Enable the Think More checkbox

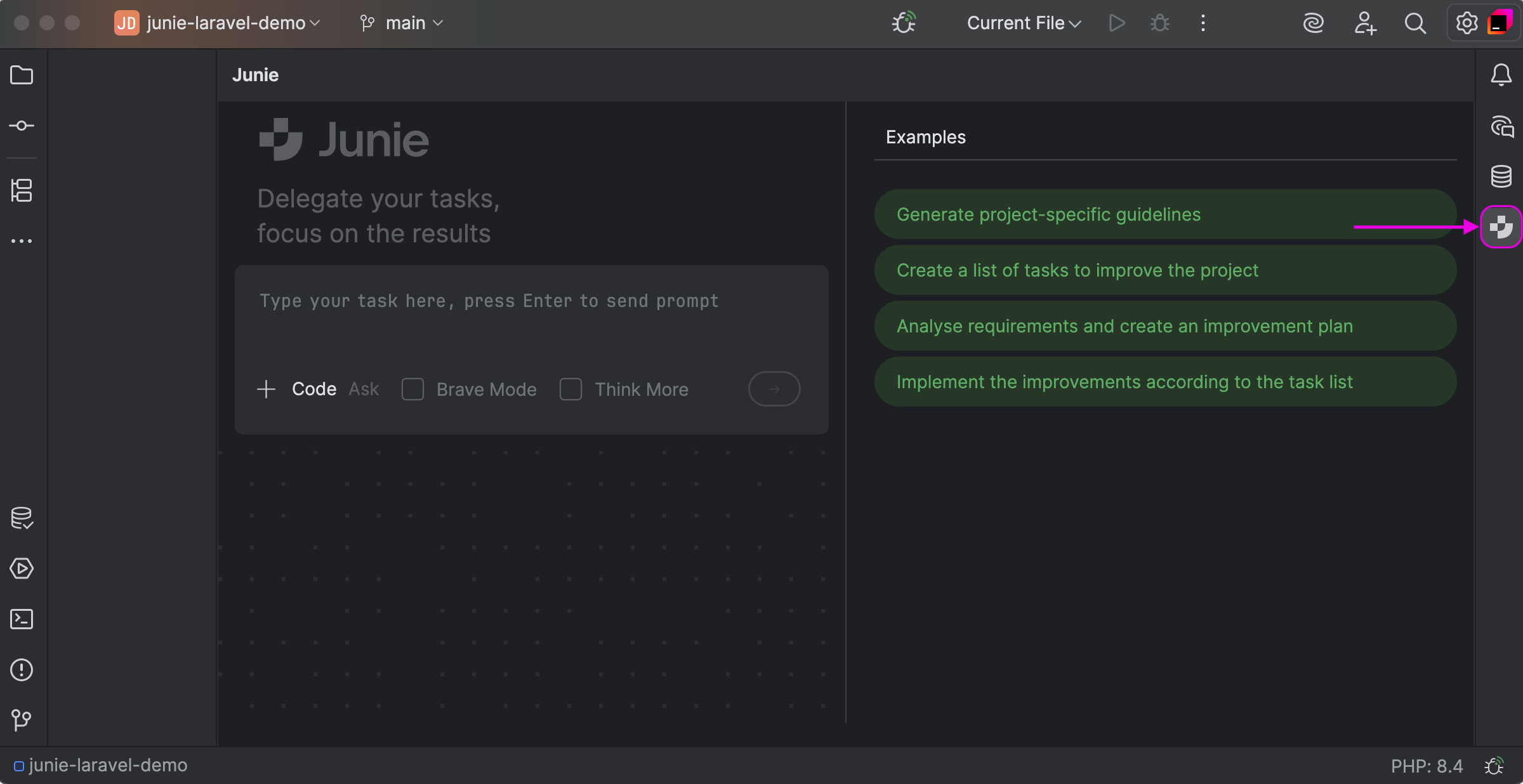[570, 389]
